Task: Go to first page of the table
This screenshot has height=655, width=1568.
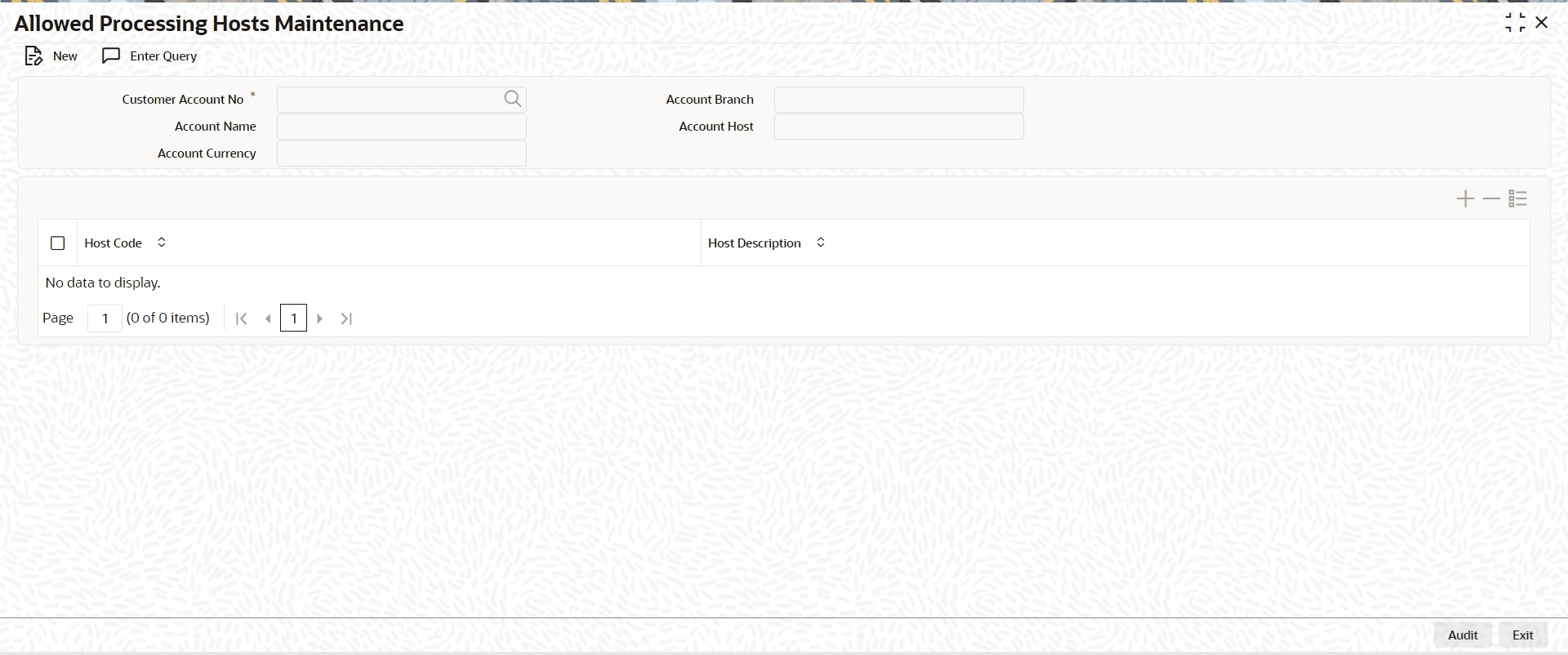Action: pyautogui.click(x=241, y=319)
